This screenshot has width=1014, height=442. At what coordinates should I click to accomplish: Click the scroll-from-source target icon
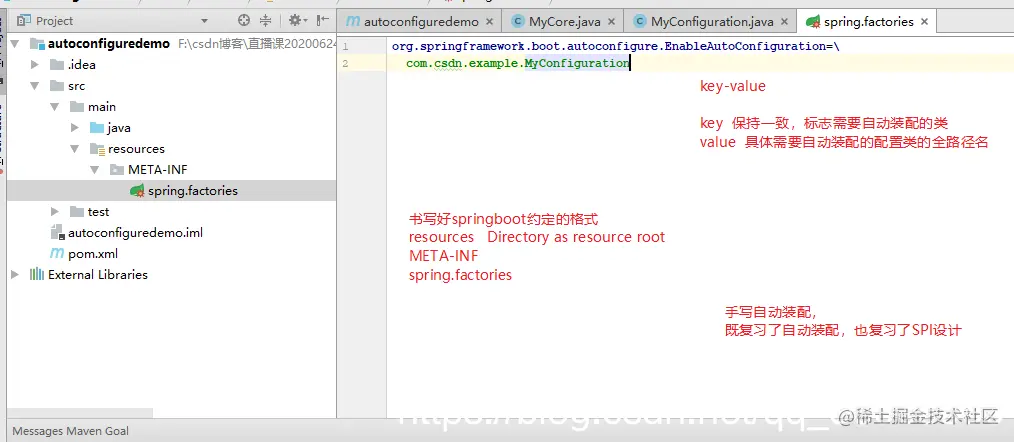pyautogui.click(x=244, y=21)
